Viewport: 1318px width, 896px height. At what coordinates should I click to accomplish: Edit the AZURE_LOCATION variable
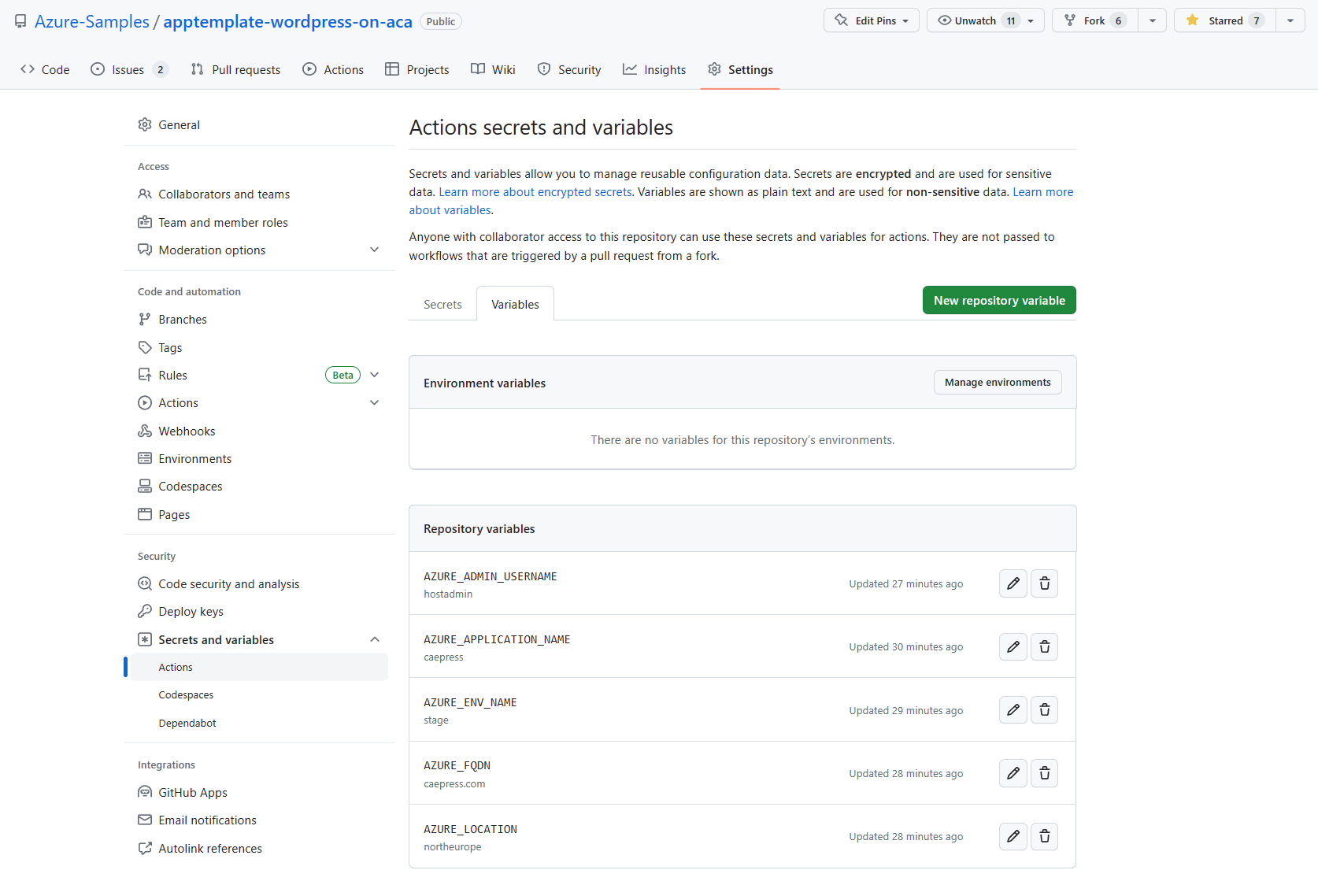pos(1013,836)
